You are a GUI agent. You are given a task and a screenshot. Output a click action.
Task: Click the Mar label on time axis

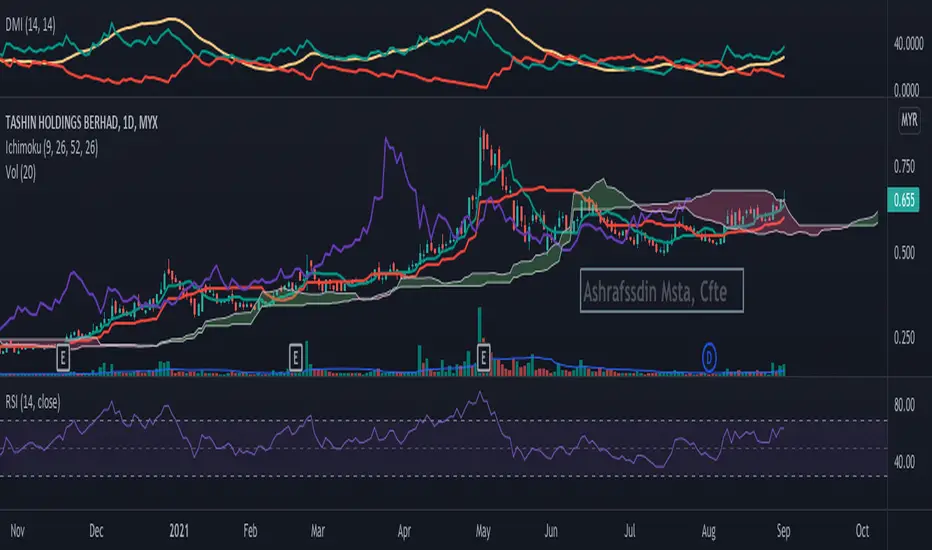pyautogui.click(x=318, y=530)
